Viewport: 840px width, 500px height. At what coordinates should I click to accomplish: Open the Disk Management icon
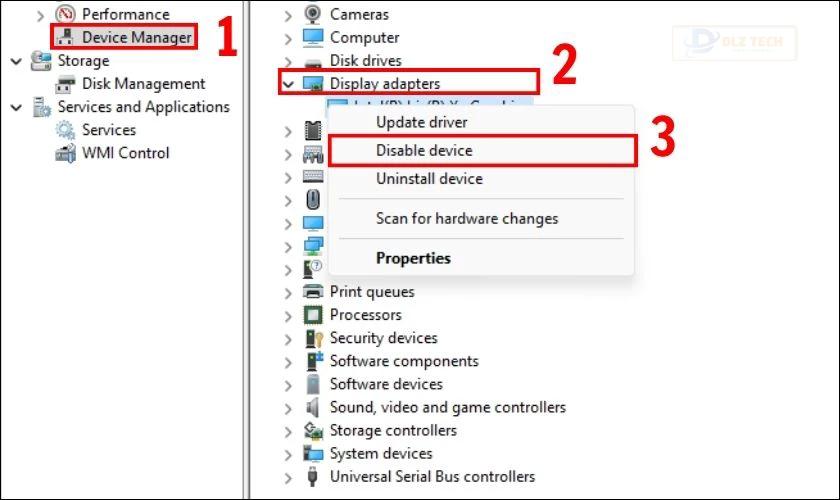[65, 84]
